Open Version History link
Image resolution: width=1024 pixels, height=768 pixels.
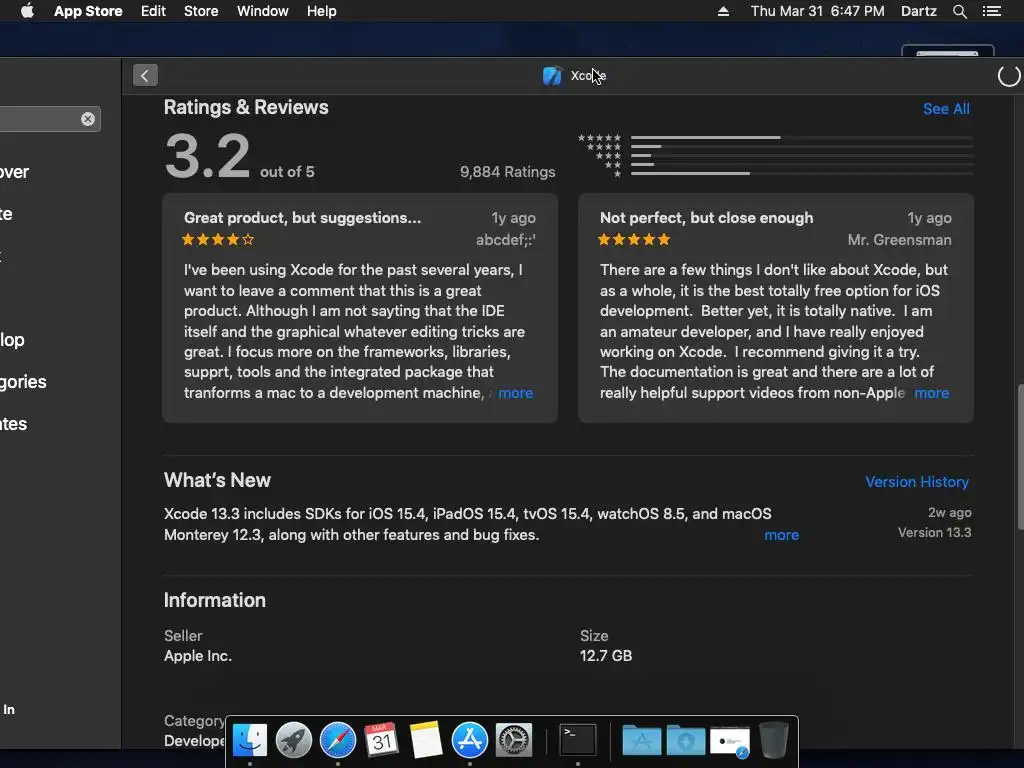(x=917, y=482)
